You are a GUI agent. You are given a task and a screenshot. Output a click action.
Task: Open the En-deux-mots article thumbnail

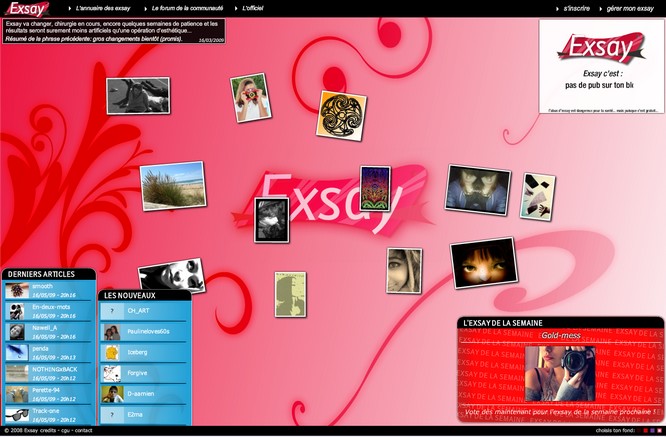point(17,311)
